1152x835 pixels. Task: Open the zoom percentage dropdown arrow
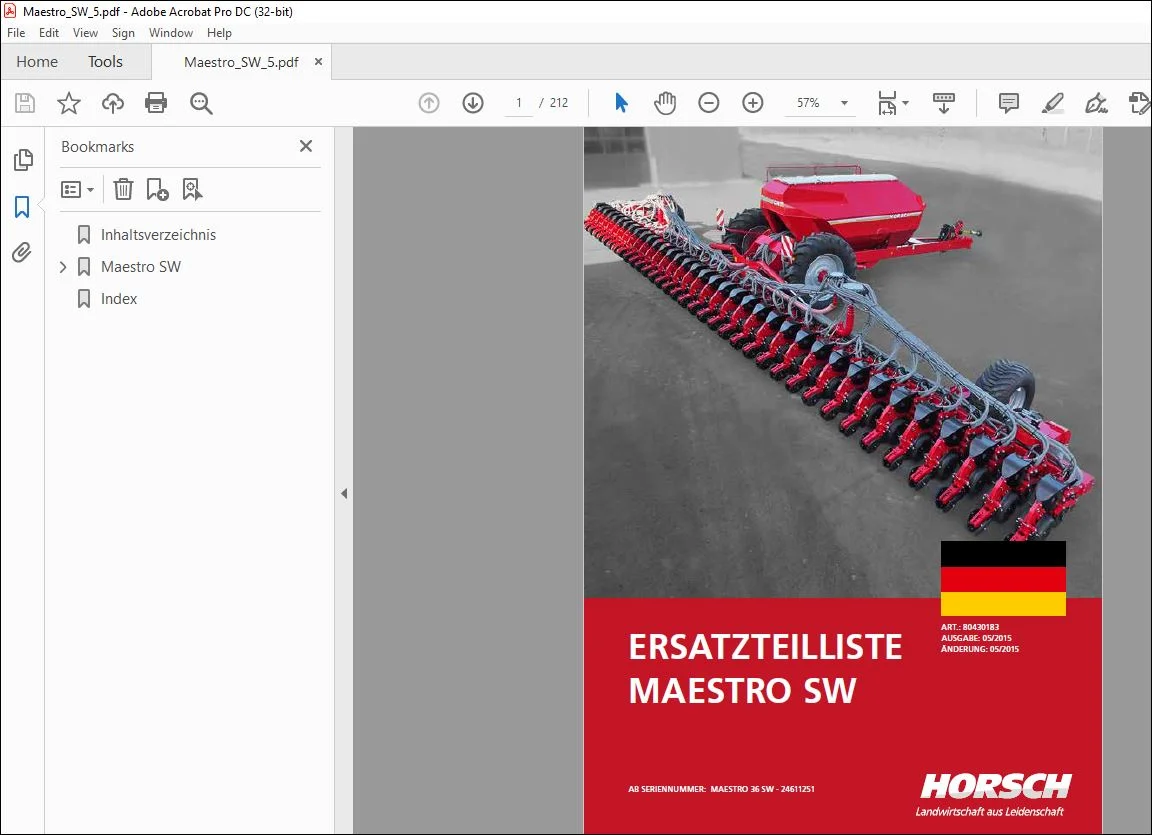[x=844, y=103]
